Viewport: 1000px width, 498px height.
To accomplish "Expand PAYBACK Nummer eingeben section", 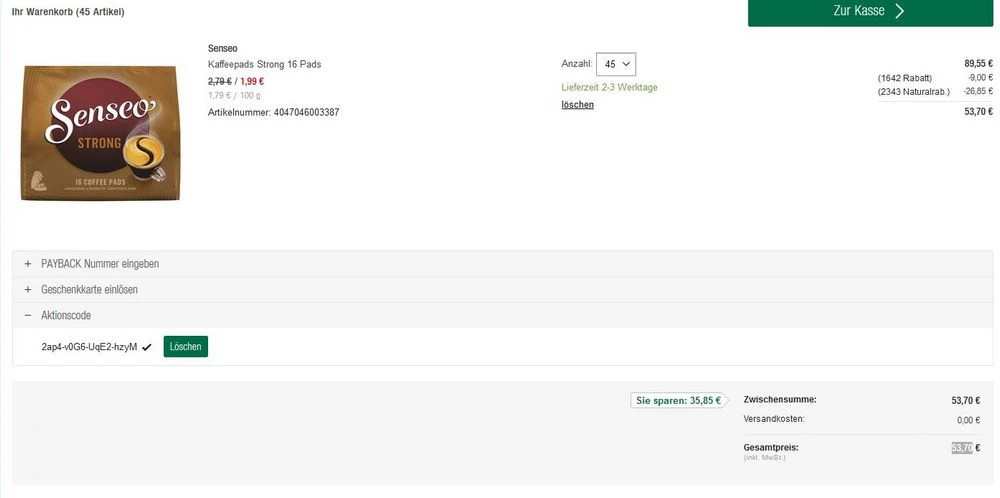I will (503, 263).
